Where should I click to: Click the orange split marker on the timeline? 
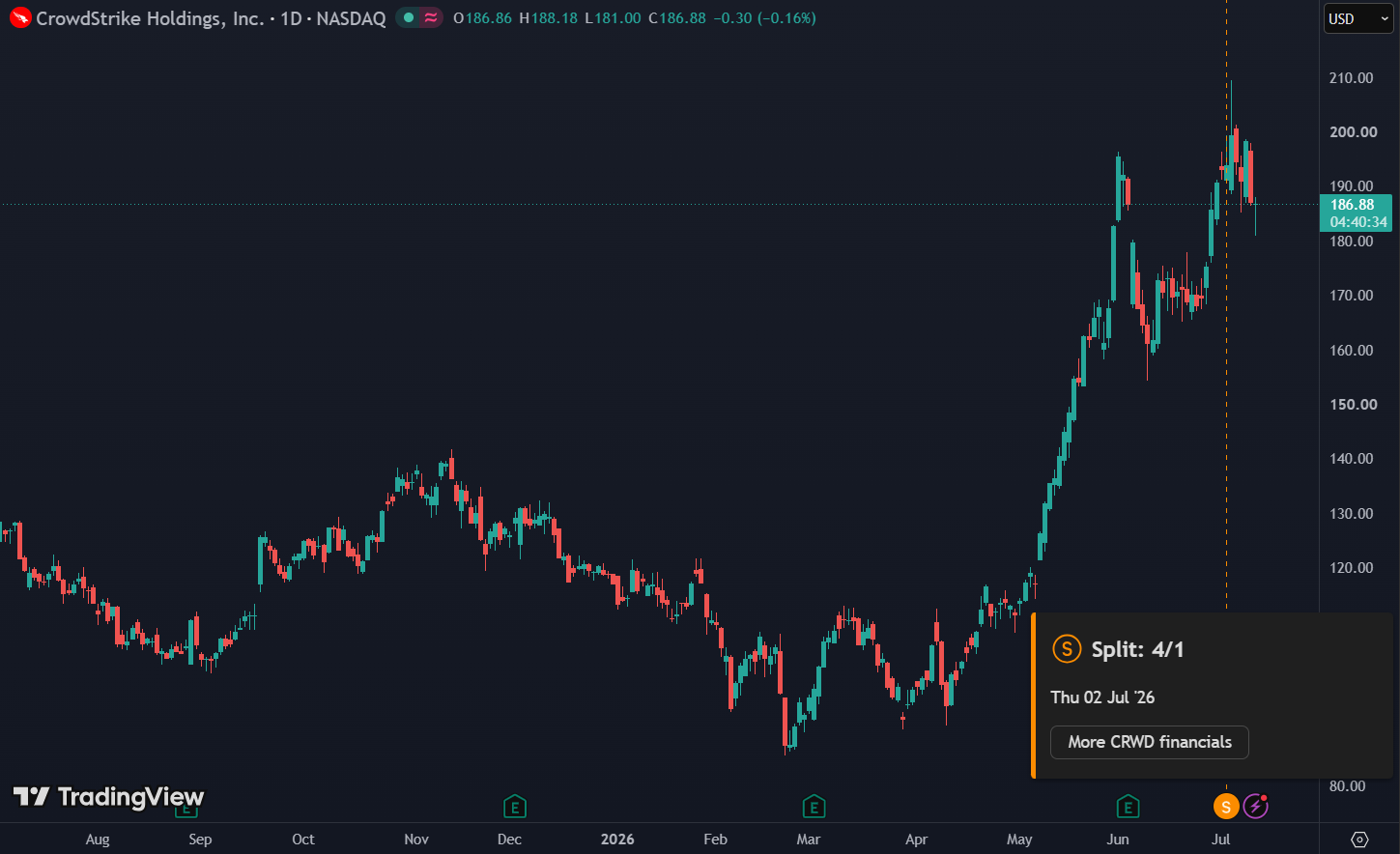coord(1226,806)
